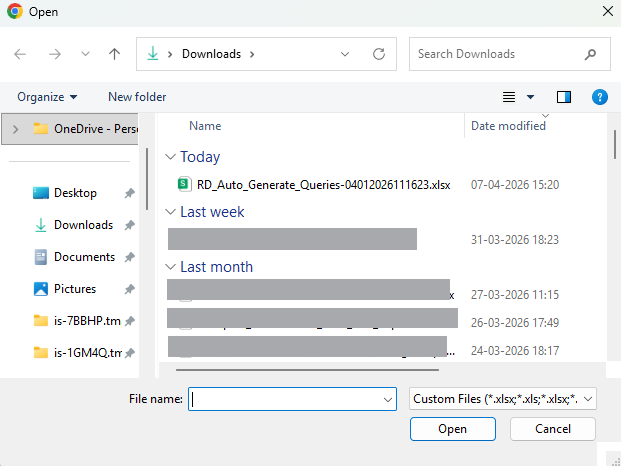Click the pin icon beside is-7BBHP.tmp

tap(130, 321)
